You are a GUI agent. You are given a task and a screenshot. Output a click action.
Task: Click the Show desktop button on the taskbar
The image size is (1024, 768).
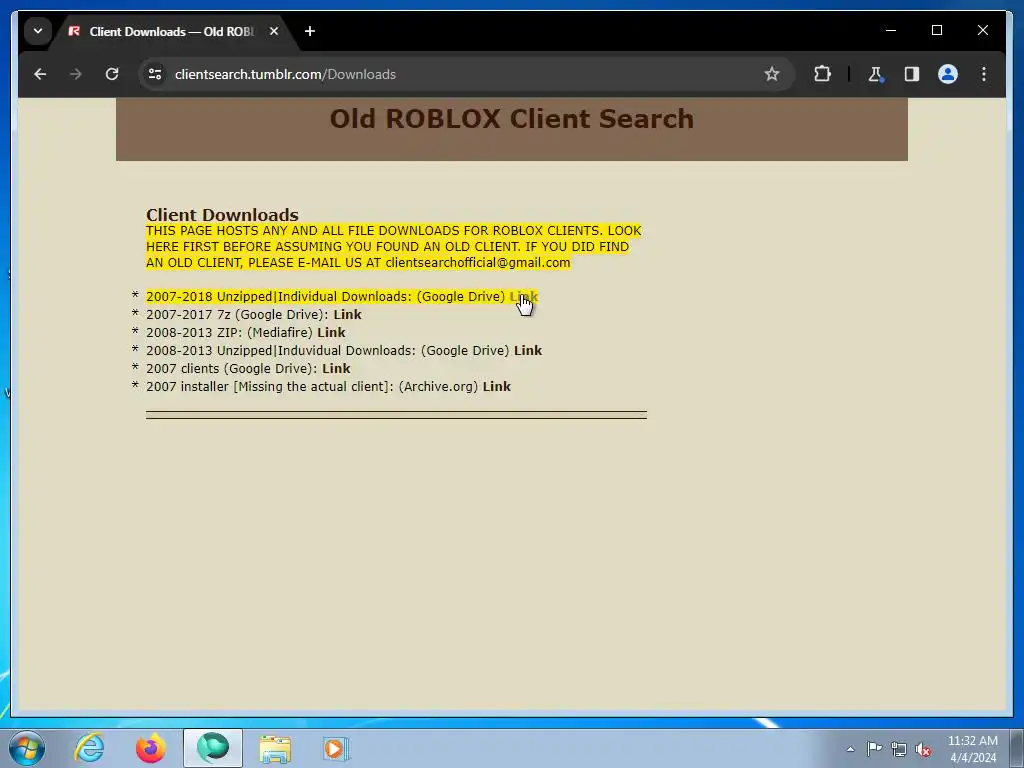(x=1017, y=748)
